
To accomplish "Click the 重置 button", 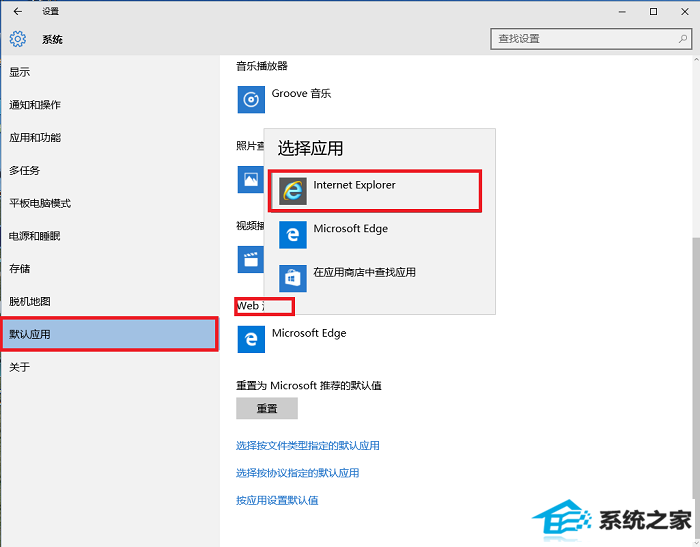I will point(267,408).
